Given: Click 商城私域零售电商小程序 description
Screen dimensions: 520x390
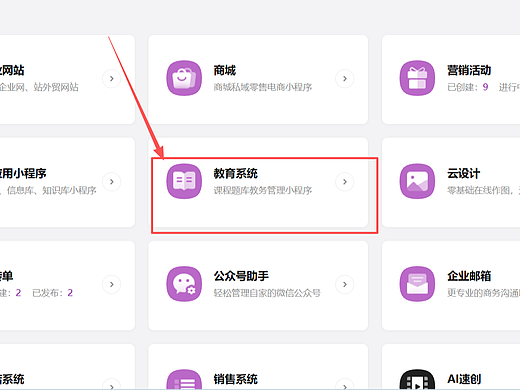Looking at the screenshot, I should pyautogui.click(x=263, y=87).
